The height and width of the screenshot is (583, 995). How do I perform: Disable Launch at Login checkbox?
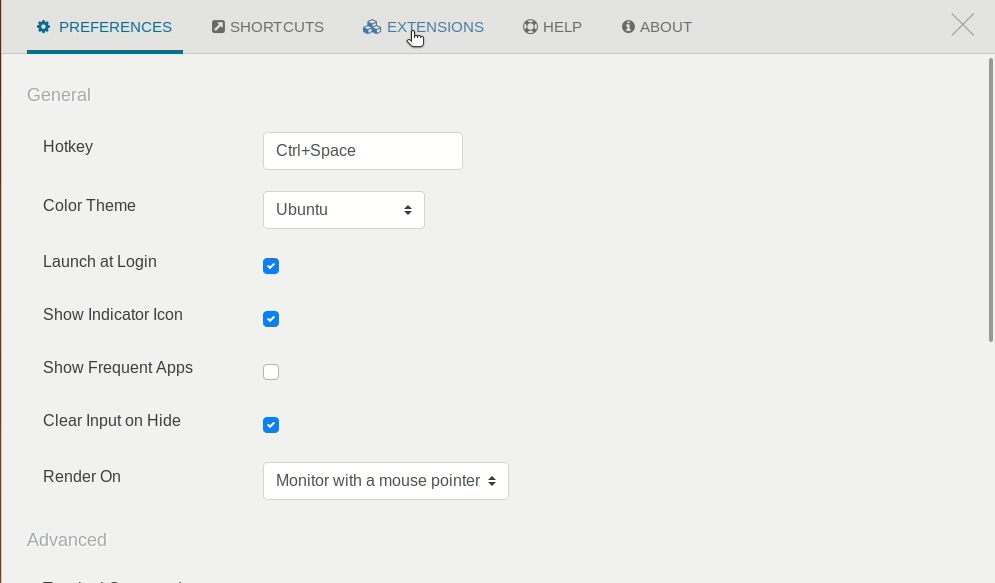tap(271, 266)
